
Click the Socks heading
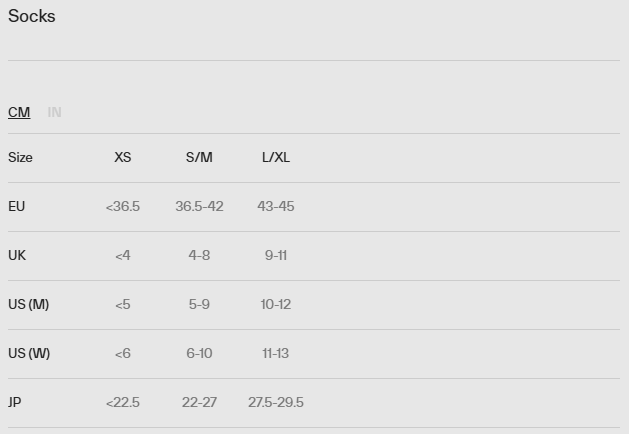pyautogui.click(x=32, y=16)
